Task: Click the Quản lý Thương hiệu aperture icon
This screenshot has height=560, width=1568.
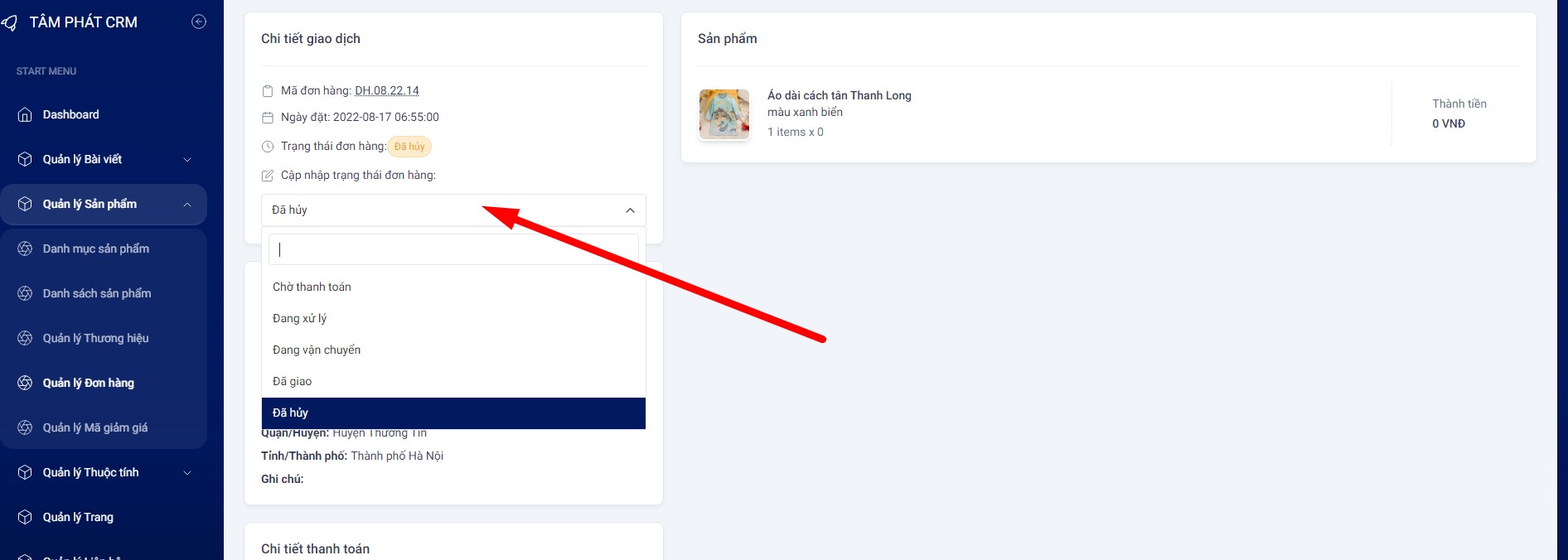Action: coord(25,338)
